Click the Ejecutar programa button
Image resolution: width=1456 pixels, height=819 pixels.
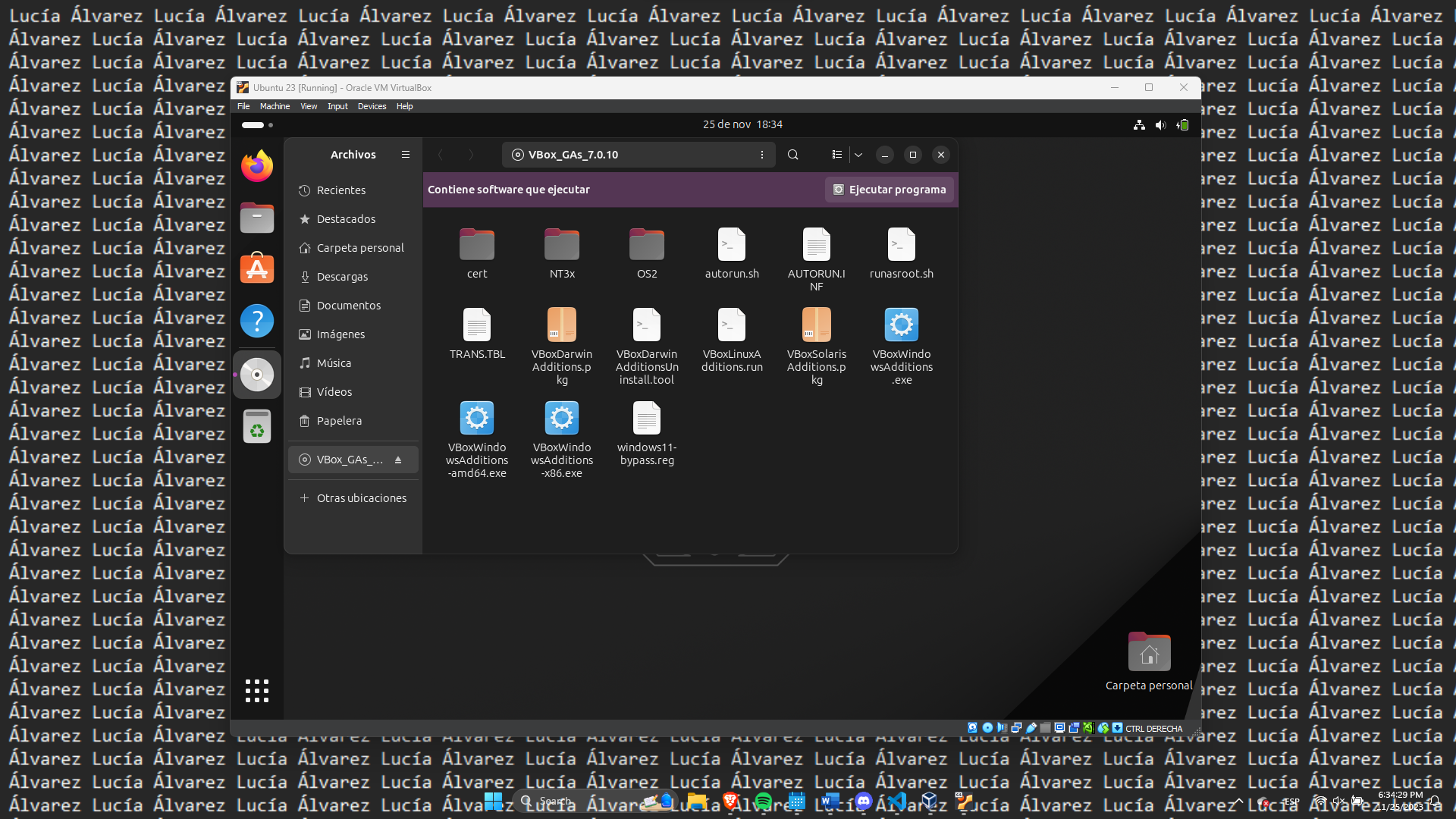coord(890,190)
